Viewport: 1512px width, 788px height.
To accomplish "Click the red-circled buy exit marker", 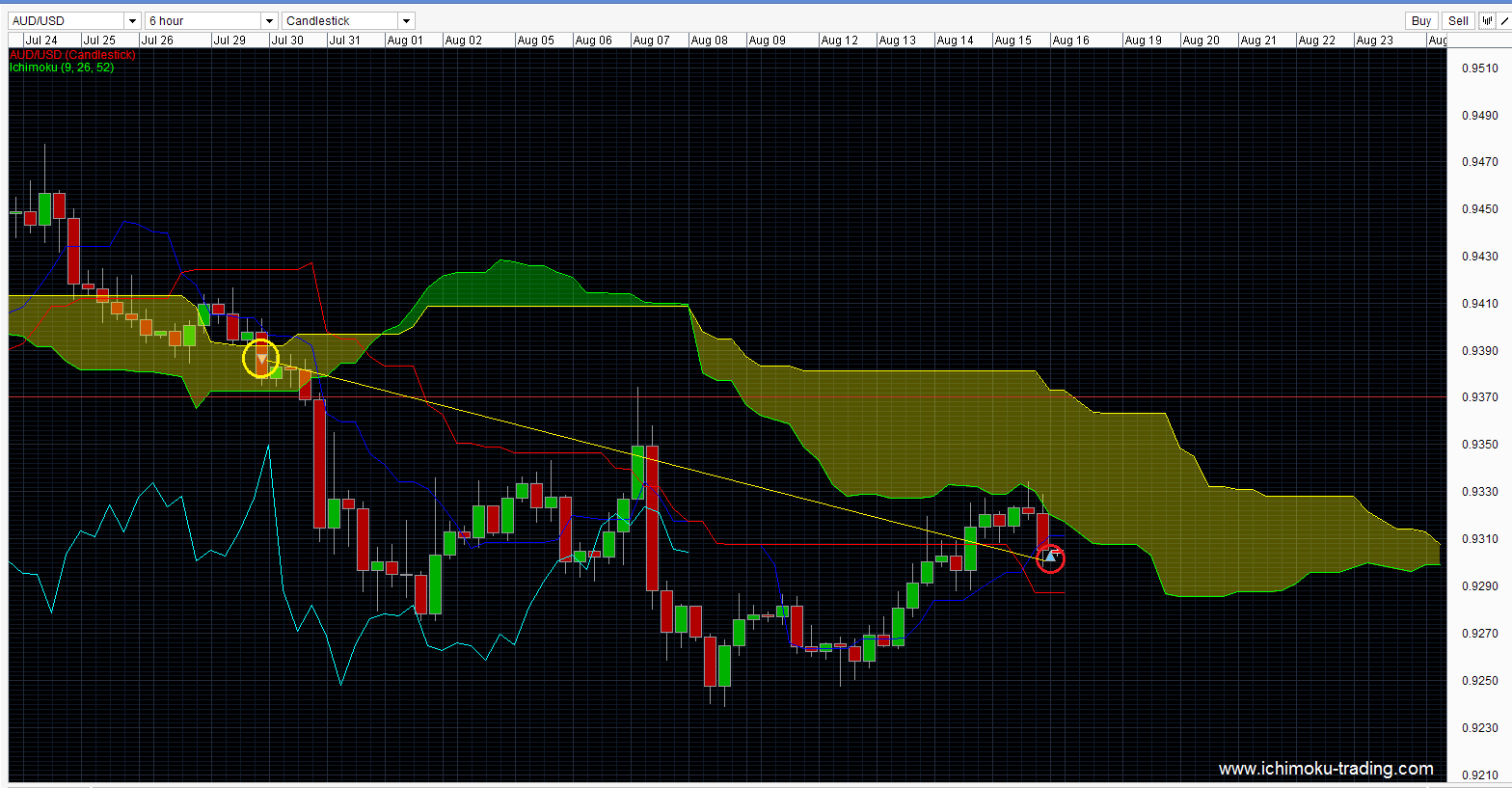I will click(1050, 557).
